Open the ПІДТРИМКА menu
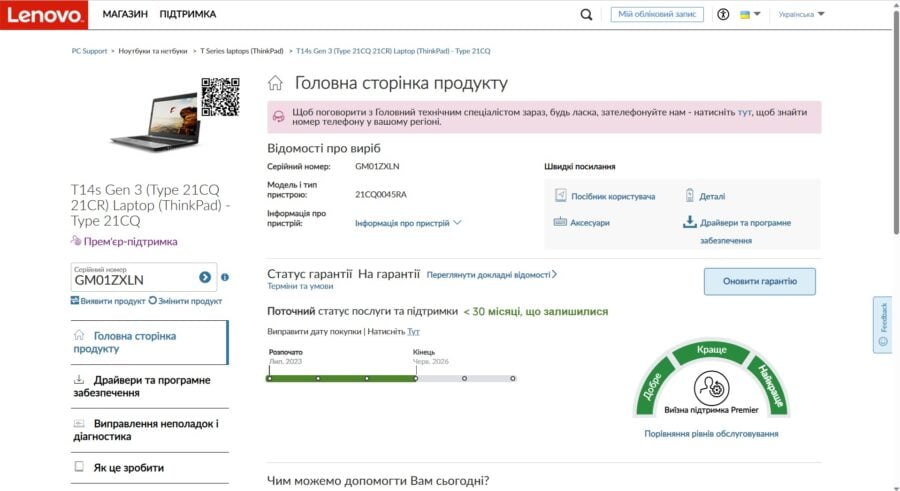Screen dimensions: 900x491 (188, 14)
